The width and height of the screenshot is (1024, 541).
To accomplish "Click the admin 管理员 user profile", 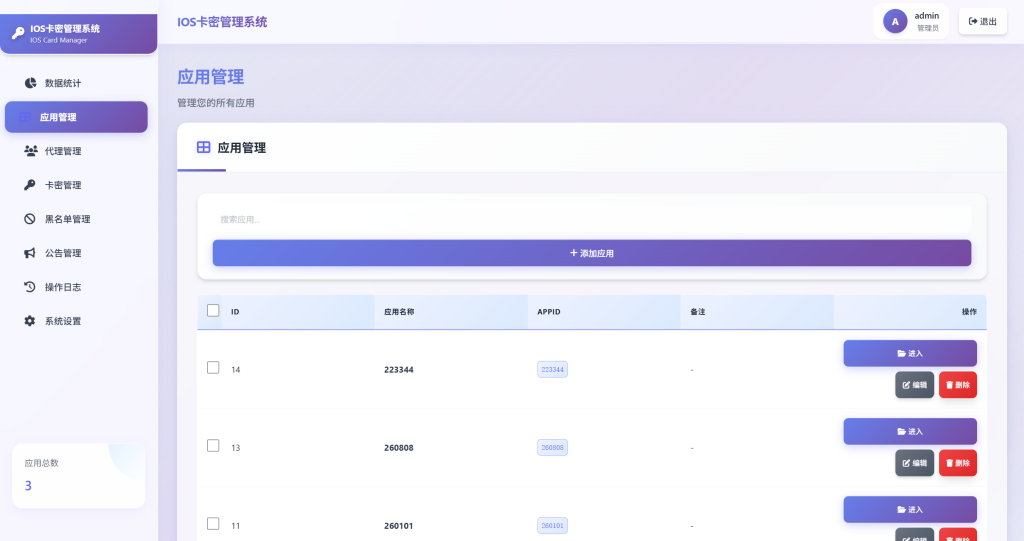I will [911, 22].
